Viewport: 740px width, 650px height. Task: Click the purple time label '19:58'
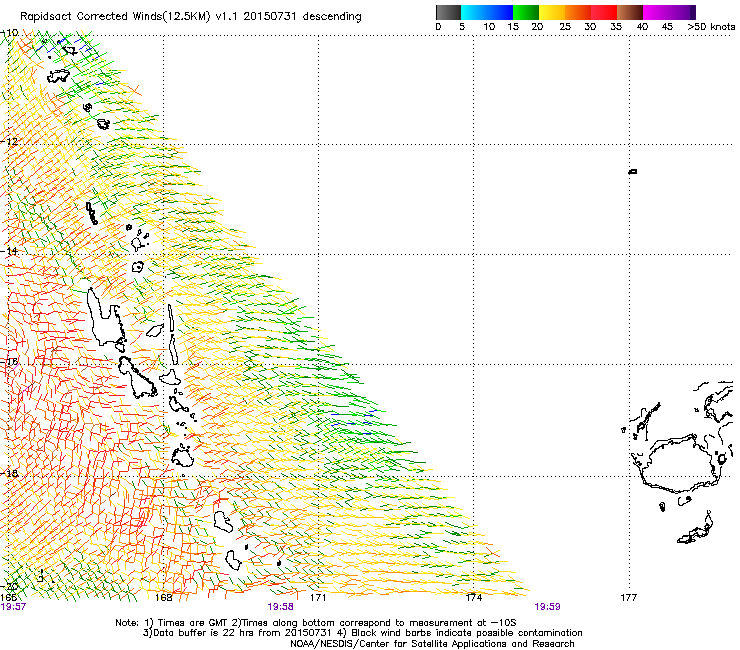click(280, 607)
